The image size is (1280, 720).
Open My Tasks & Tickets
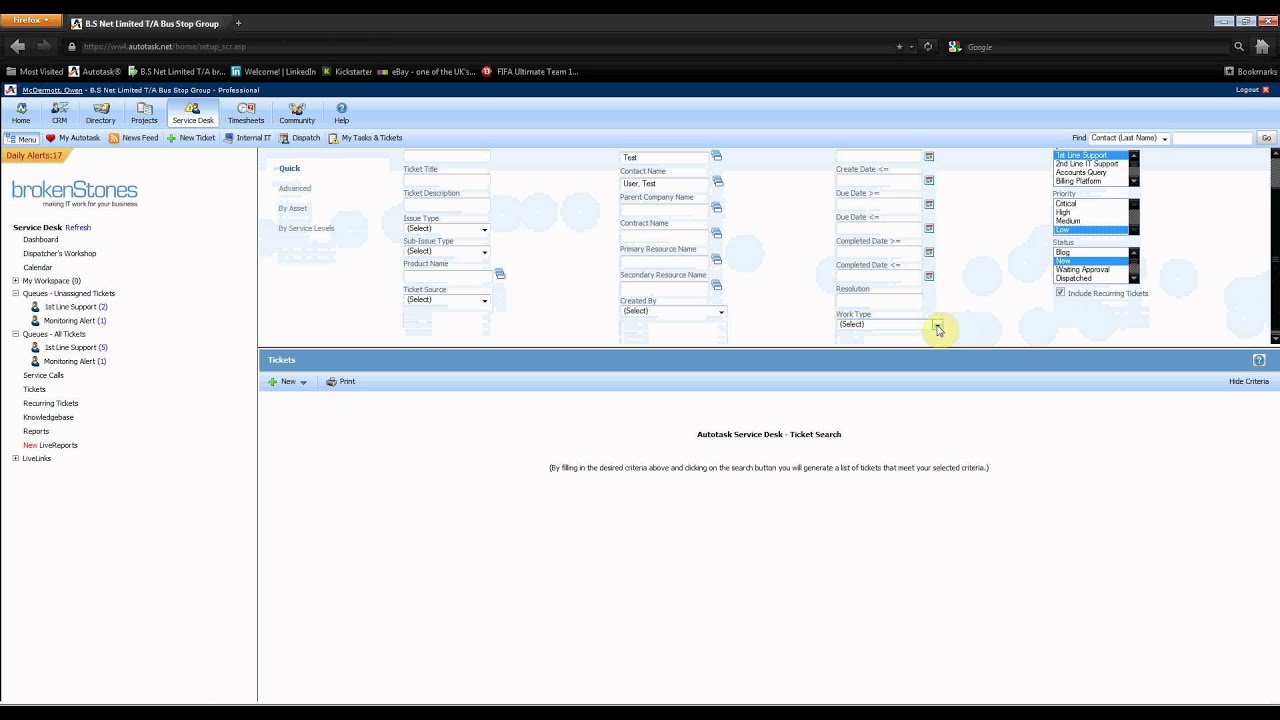[365, 138]
